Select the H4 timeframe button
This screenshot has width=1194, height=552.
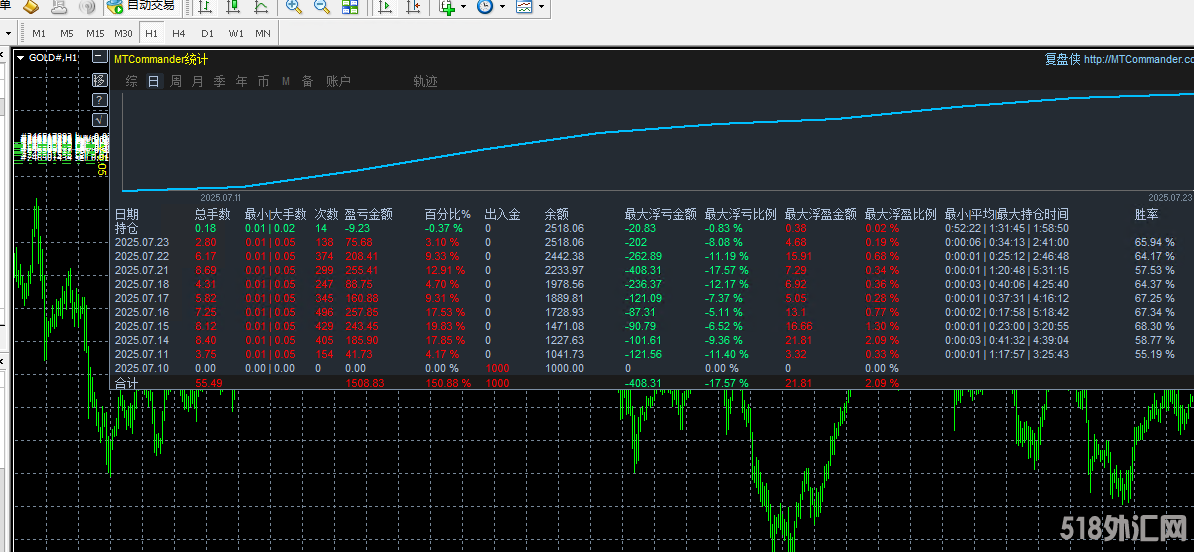click(179, 33)
